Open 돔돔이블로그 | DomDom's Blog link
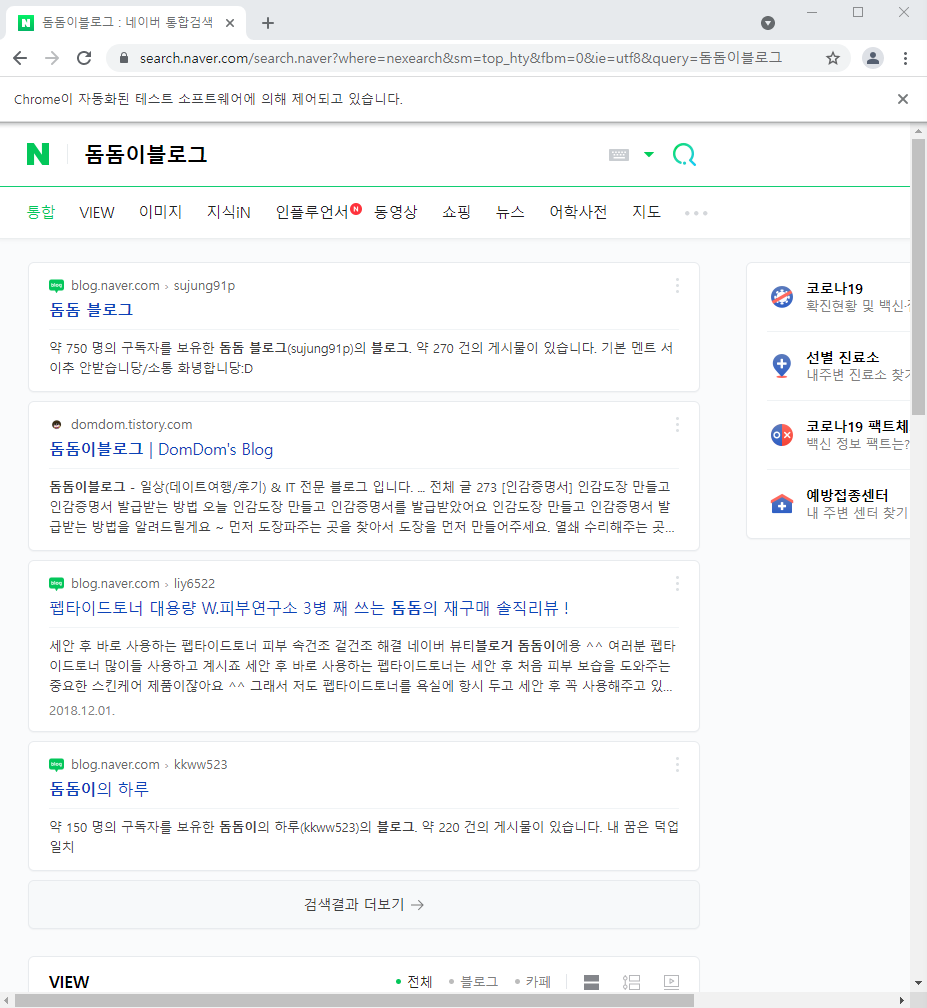Viewport: 927px width, 1008px height. tap(161, 449)
